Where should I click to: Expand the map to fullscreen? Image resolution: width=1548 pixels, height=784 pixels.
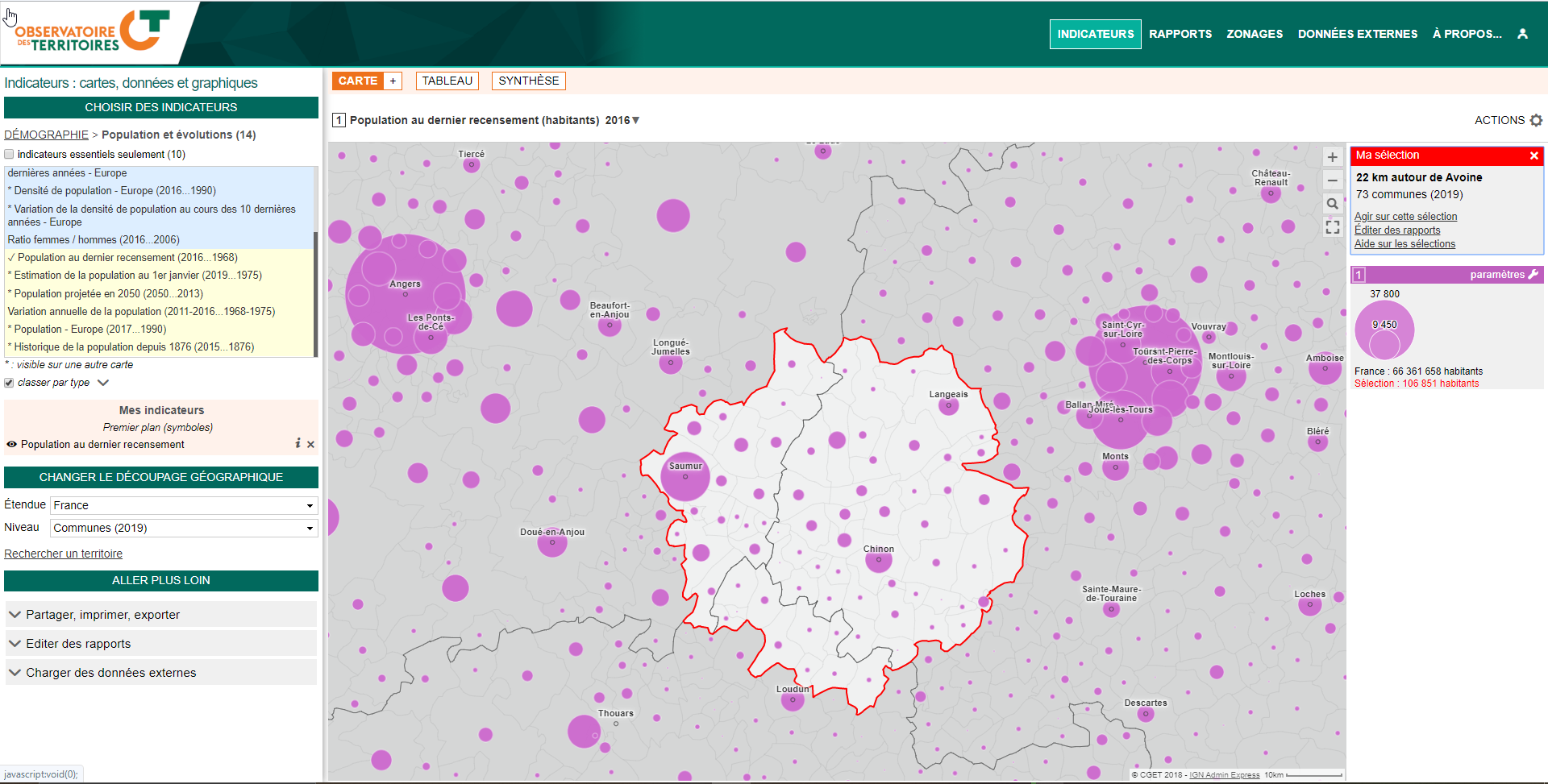tap(1332, 227)
